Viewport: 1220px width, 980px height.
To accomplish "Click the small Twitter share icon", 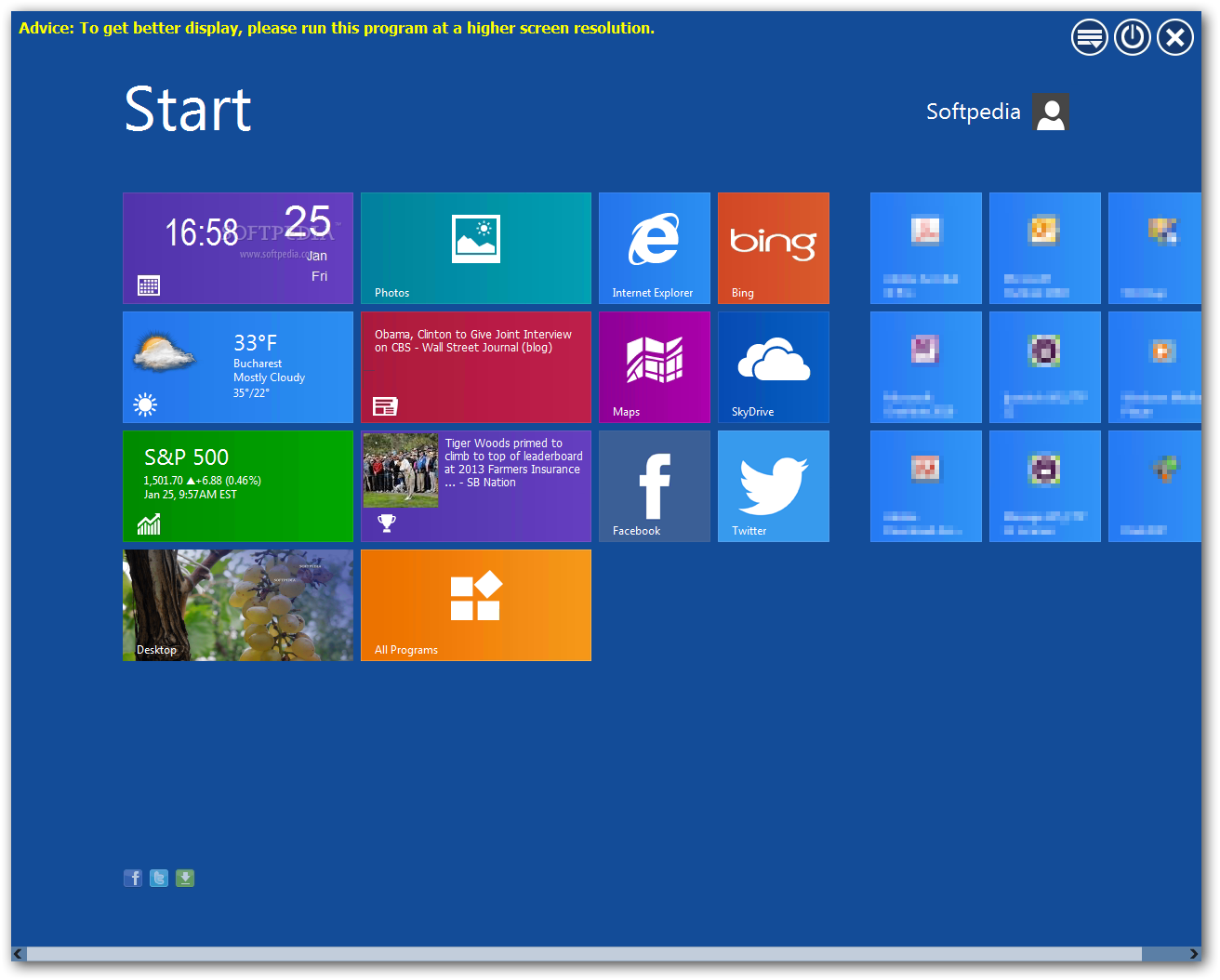I will (x=158, y=878).
